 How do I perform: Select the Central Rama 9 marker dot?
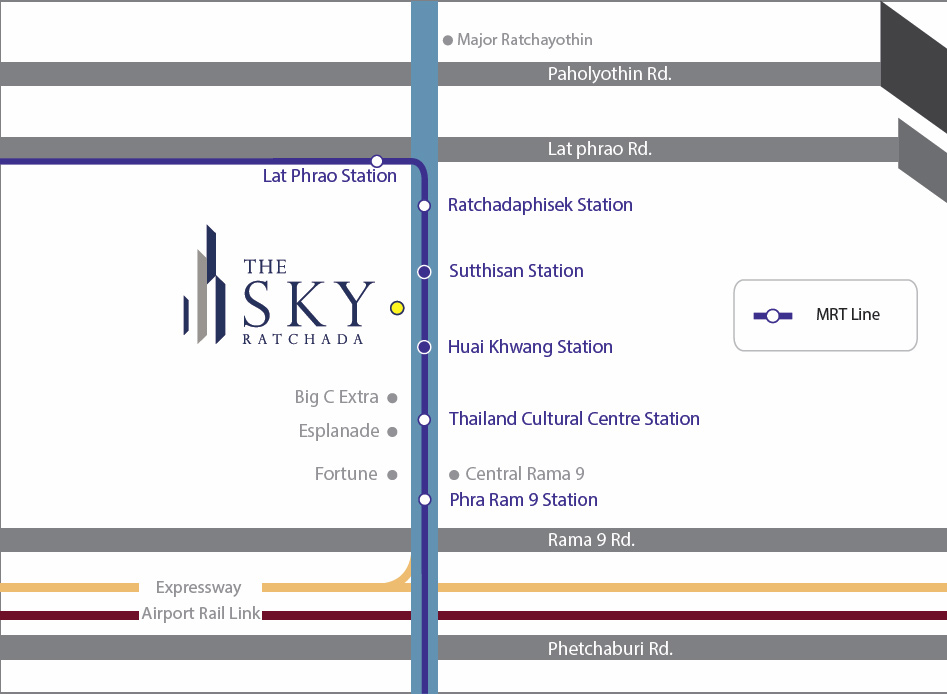454,475
